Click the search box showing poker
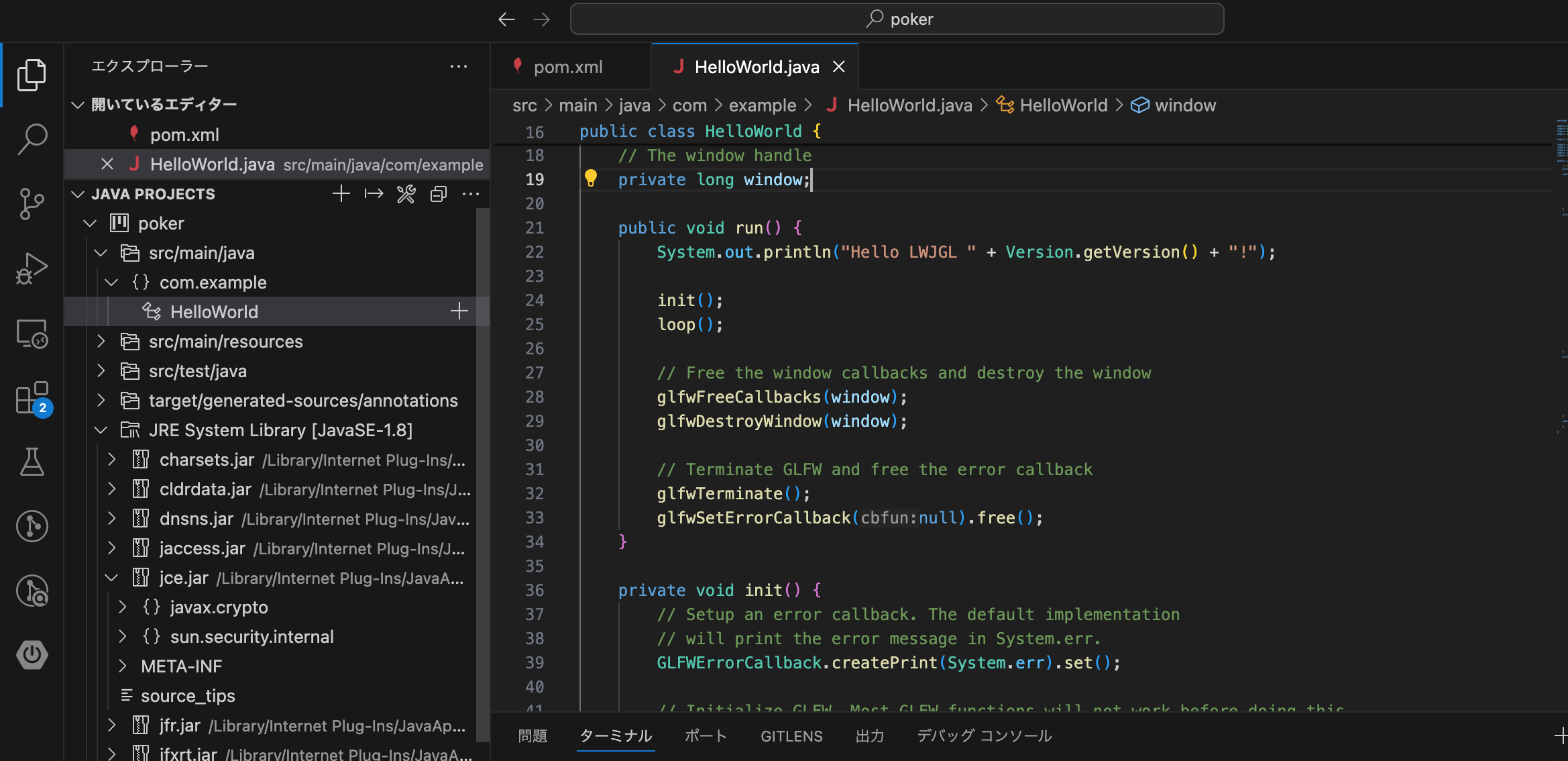Screen dimensions: 1568x761 pos(897,19)
